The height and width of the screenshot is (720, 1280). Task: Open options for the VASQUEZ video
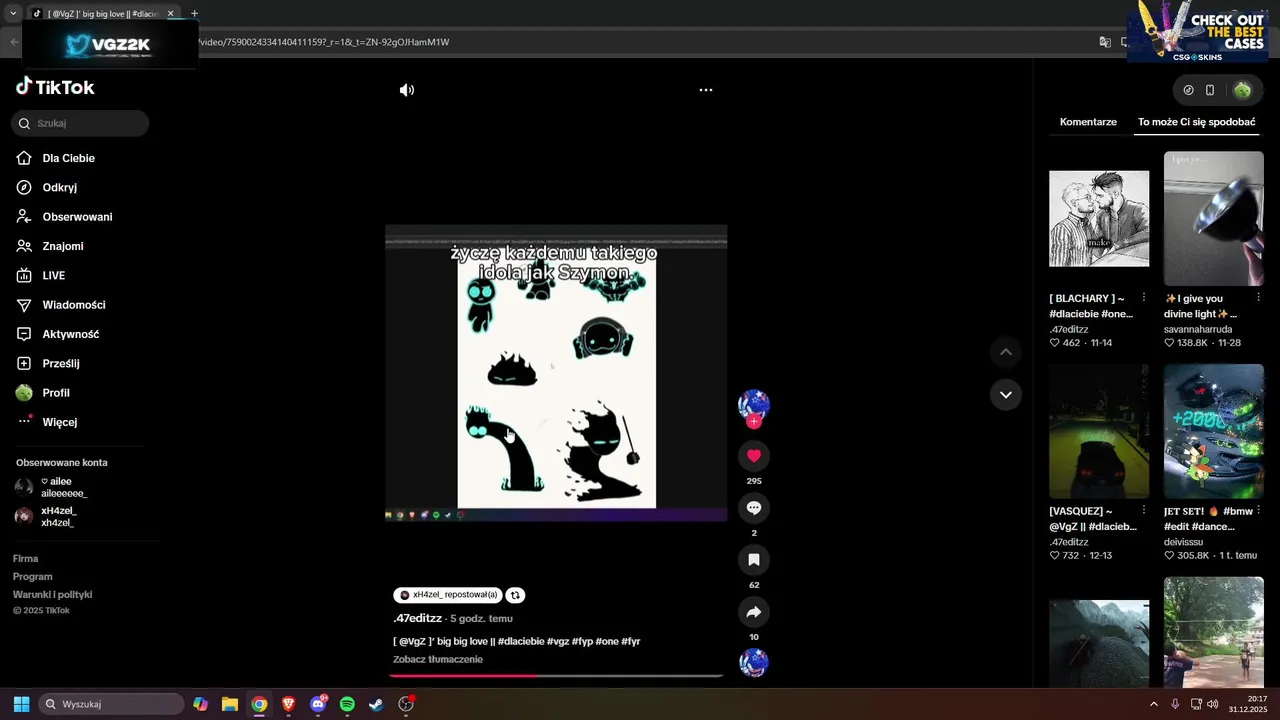(x=1144, y=511)
